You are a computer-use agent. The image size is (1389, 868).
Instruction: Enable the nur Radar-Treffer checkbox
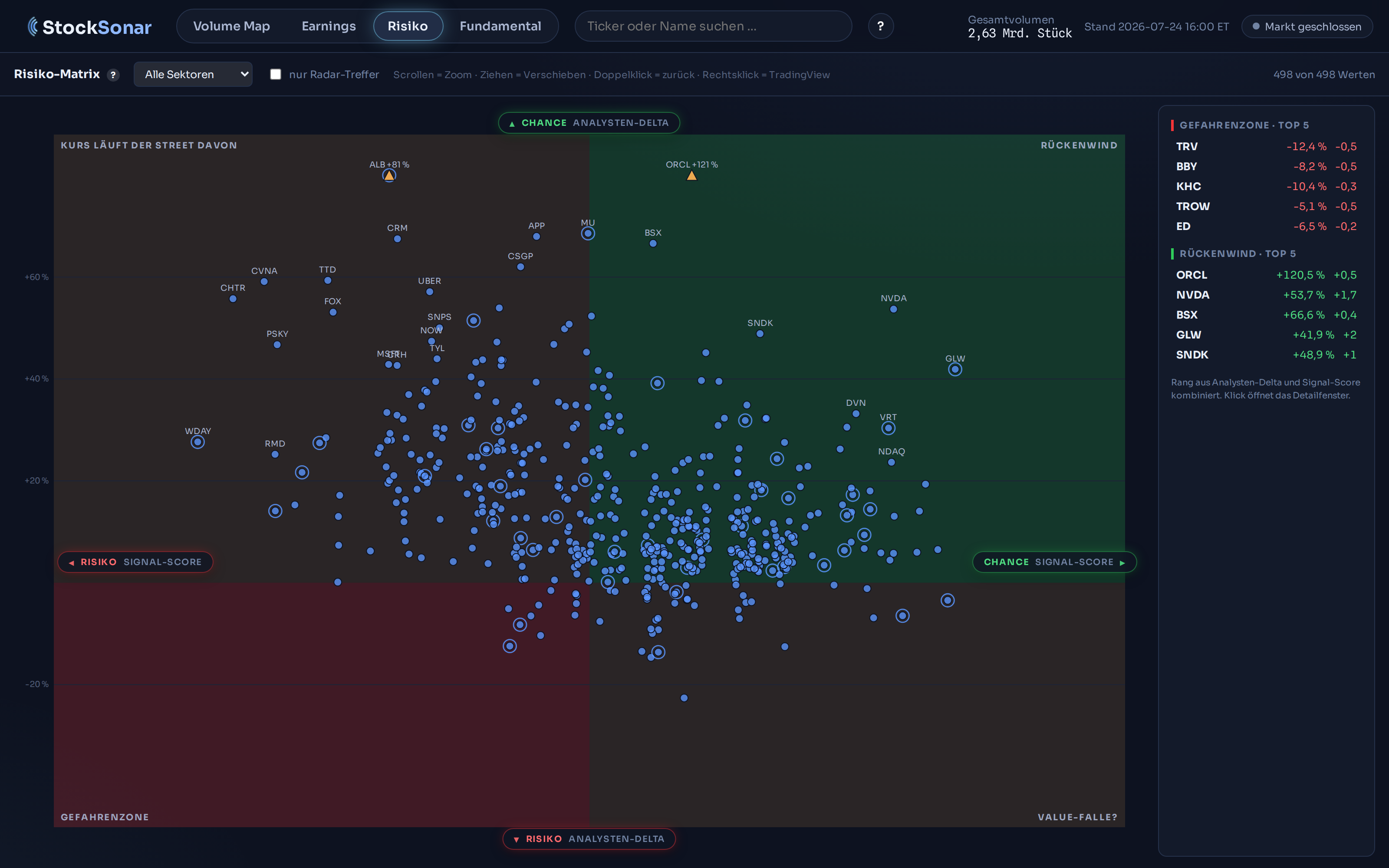click(x=276, y=74)
